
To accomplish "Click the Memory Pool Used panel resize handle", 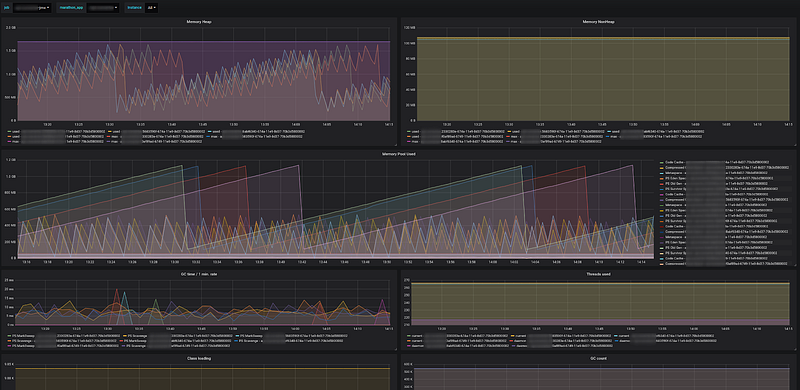I will tap(794, 264).
